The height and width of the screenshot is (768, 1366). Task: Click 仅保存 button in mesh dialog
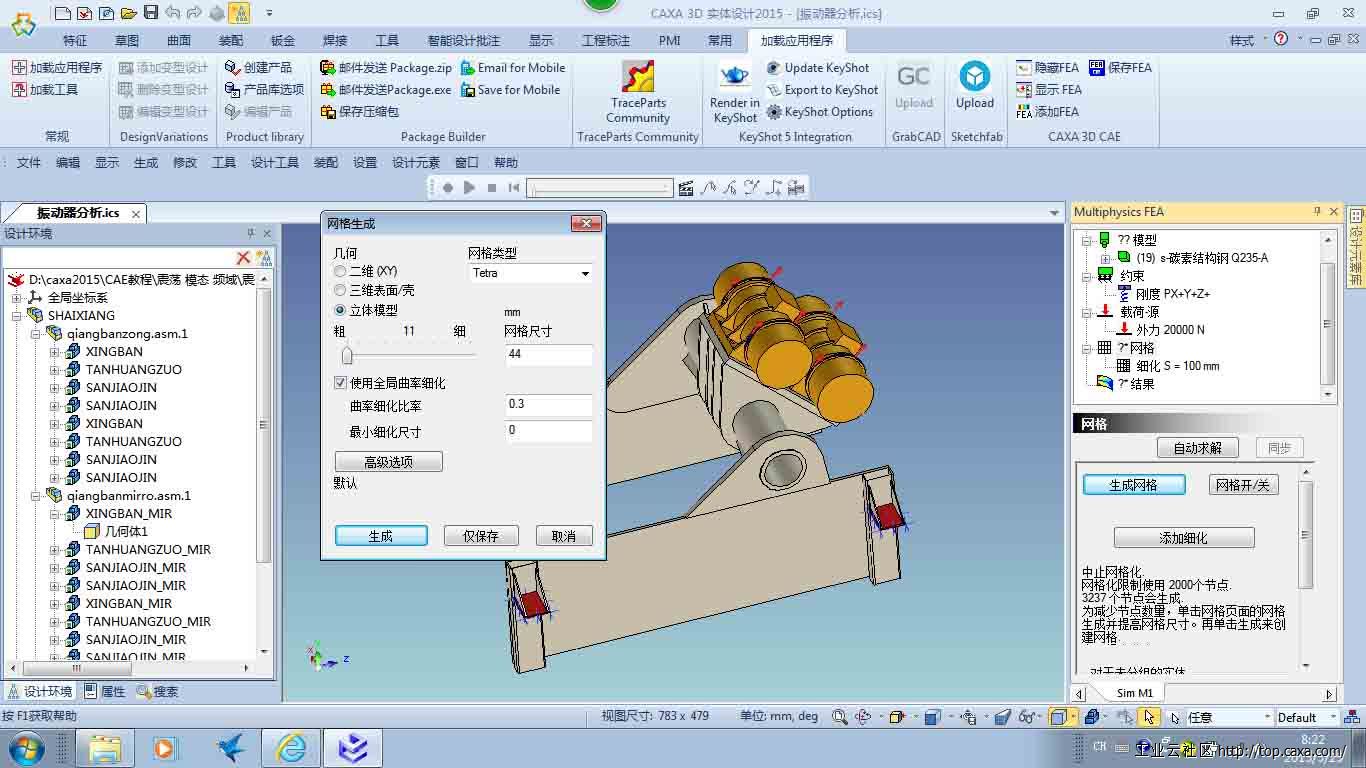click(481, 536)
